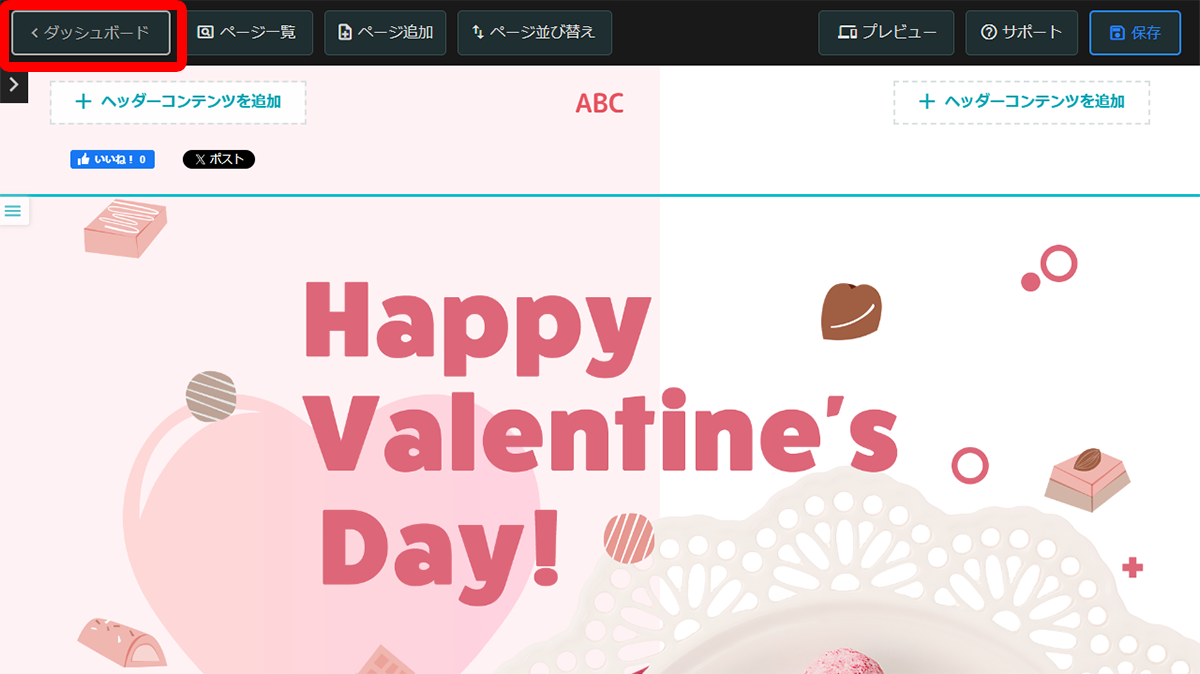Image resolution: width=1200 pixels, height=674 pixels.
Task: Open the ページ一覧 page list
Action: [247, 33]
